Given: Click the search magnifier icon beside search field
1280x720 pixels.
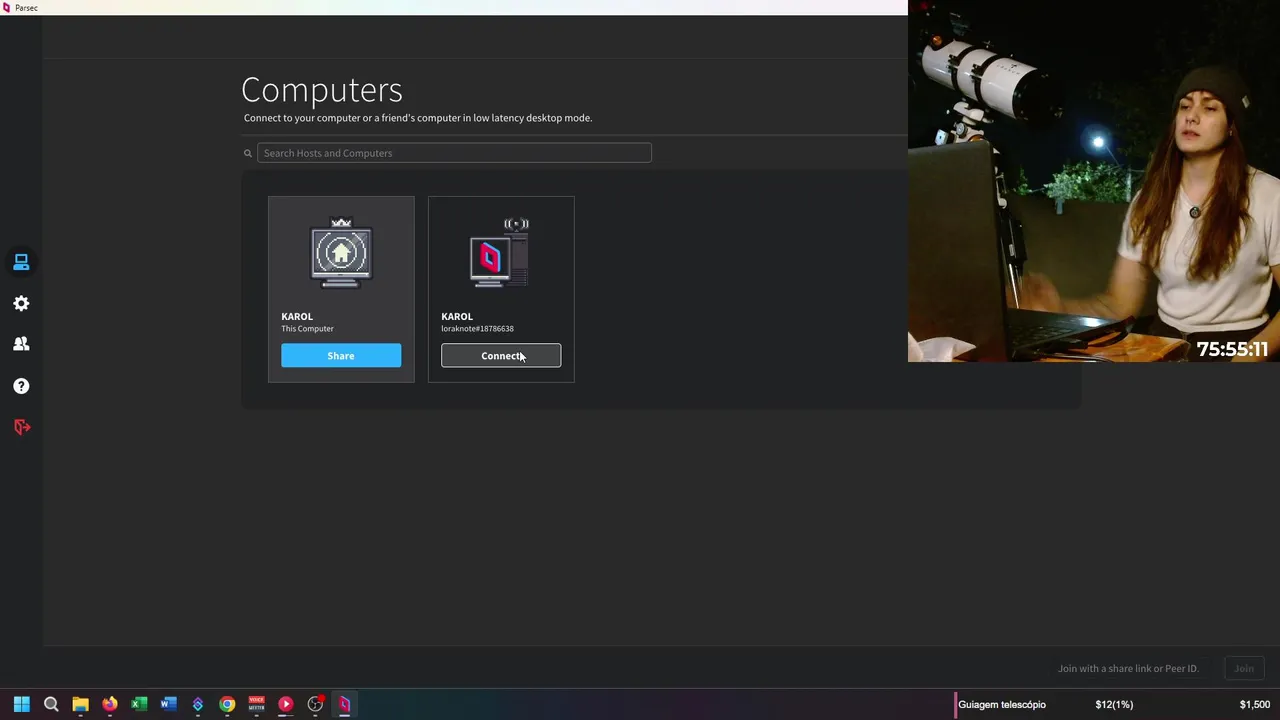Looking at the screenshot, I should tap(248, 153).
